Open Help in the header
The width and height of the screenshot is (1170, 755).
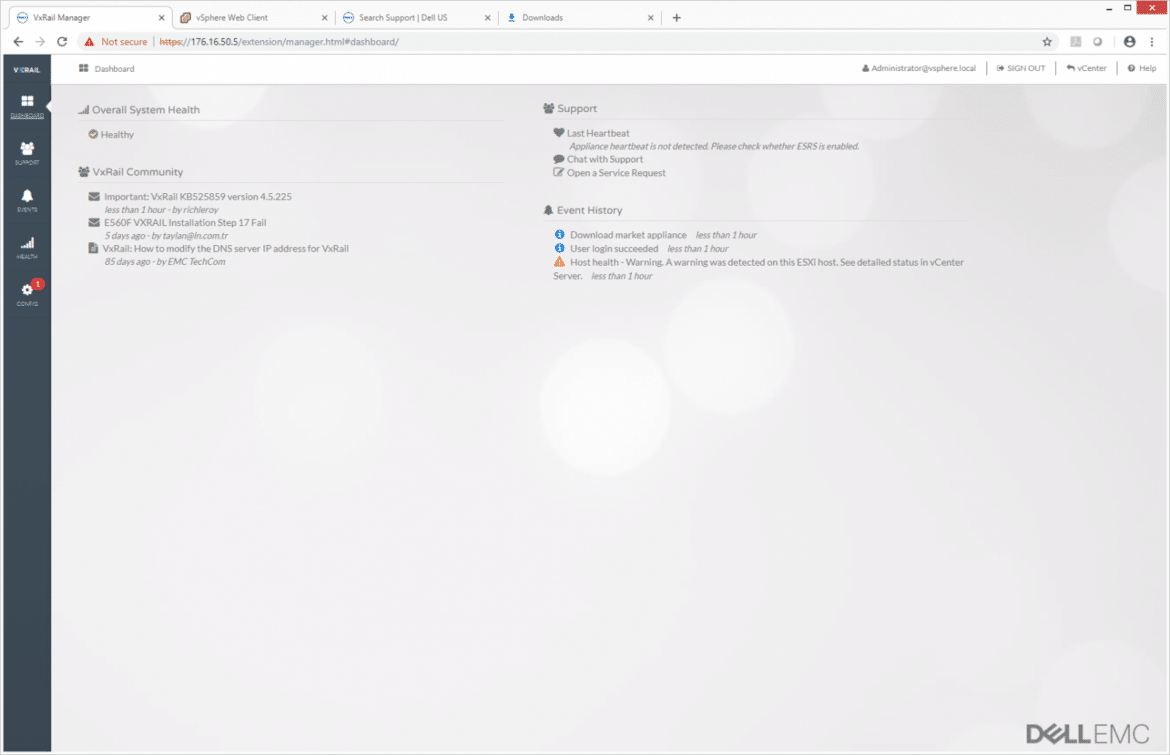pos(1142,68)
